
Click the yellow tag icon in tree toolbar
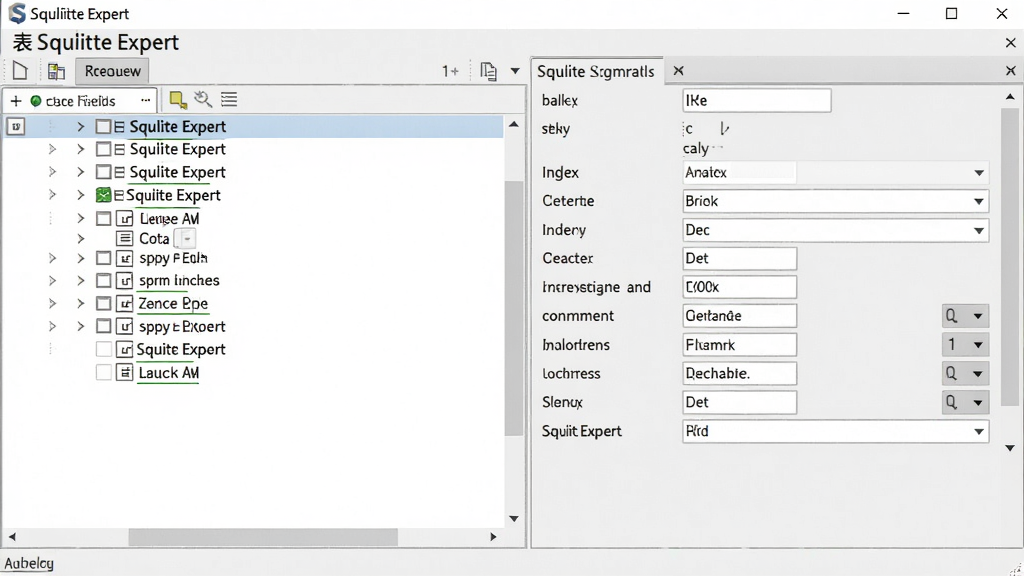[x=178, y=99]
